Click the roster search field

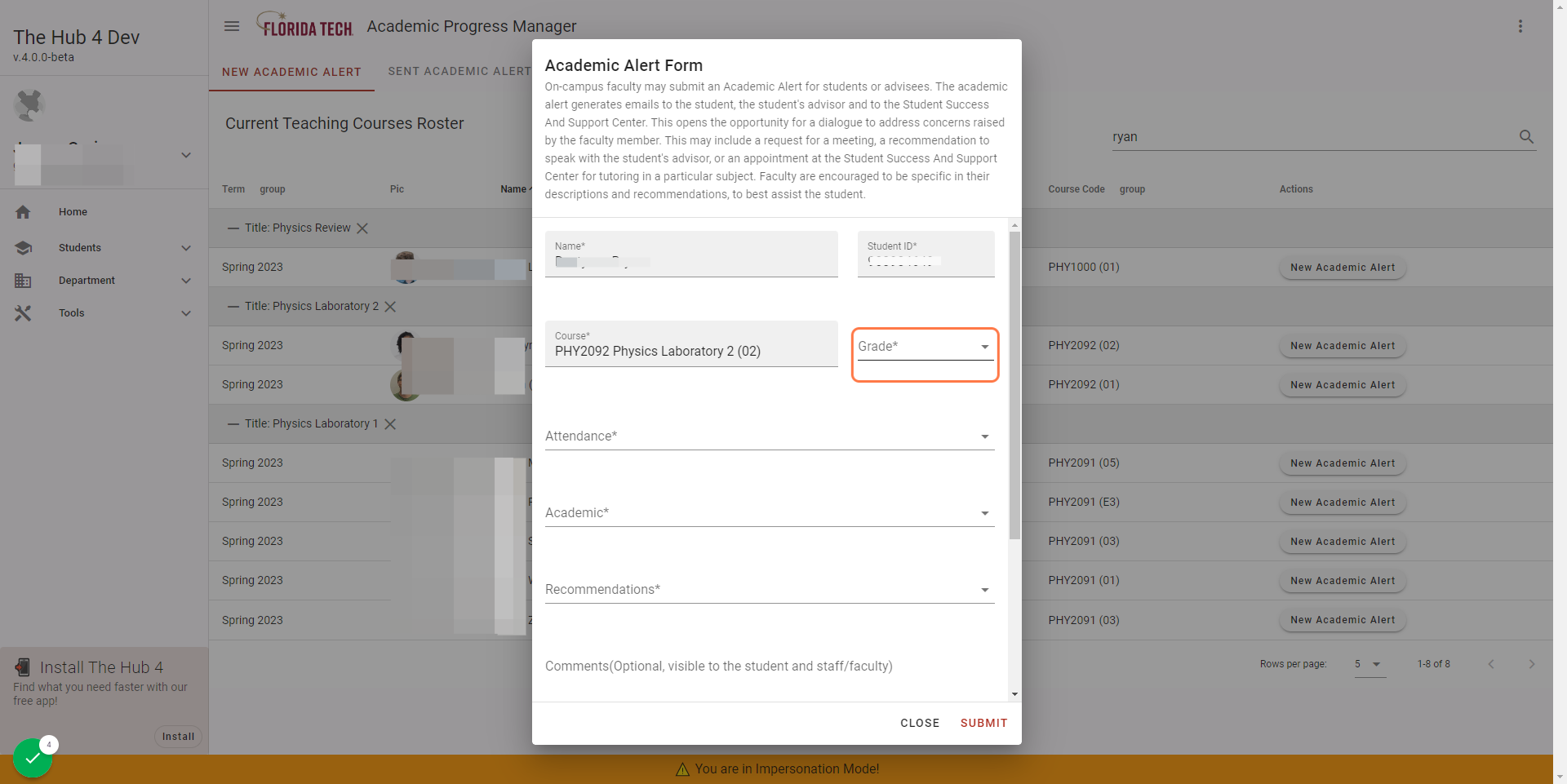[x=1312, y=137]
